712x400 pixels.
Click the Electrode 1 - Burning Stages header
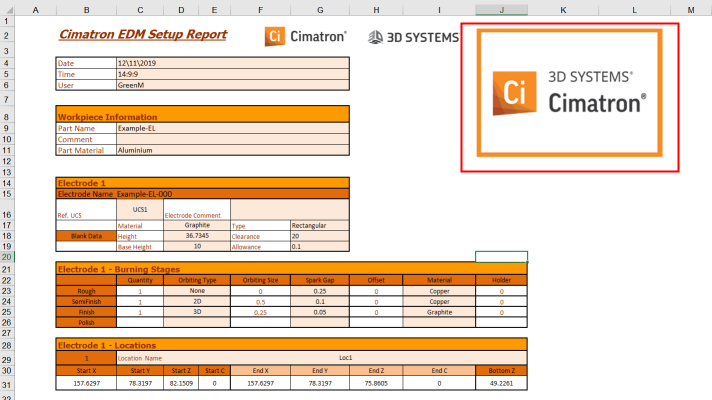click(292, 269)
